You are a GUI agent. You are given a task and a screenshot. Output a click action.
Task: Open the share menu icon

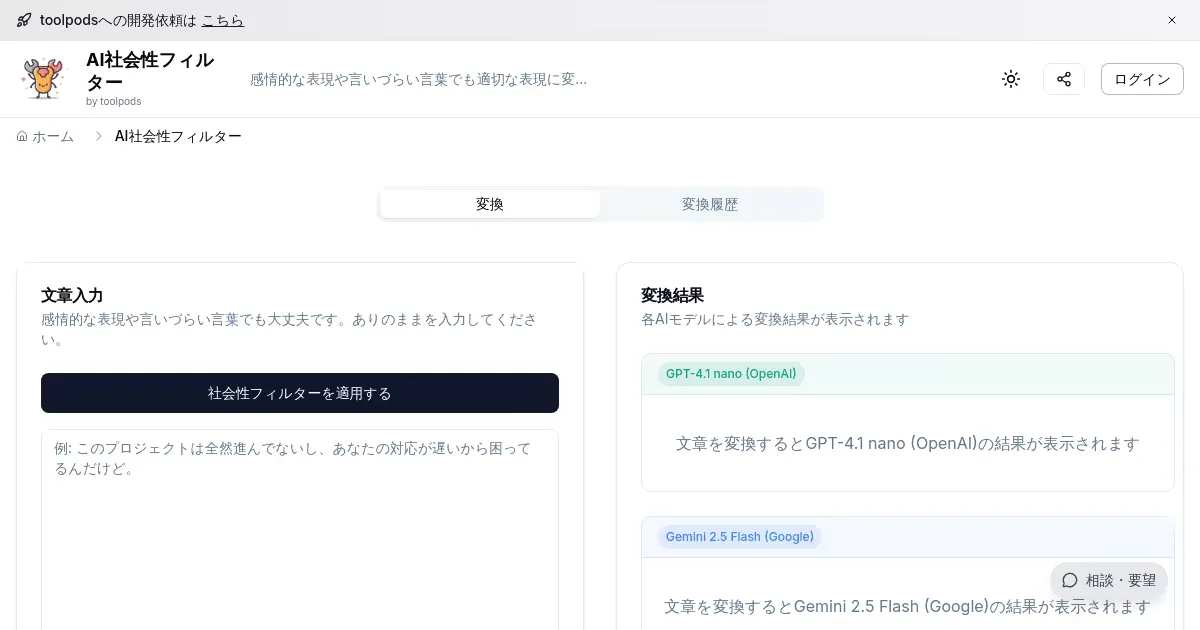pos(1064,79)
